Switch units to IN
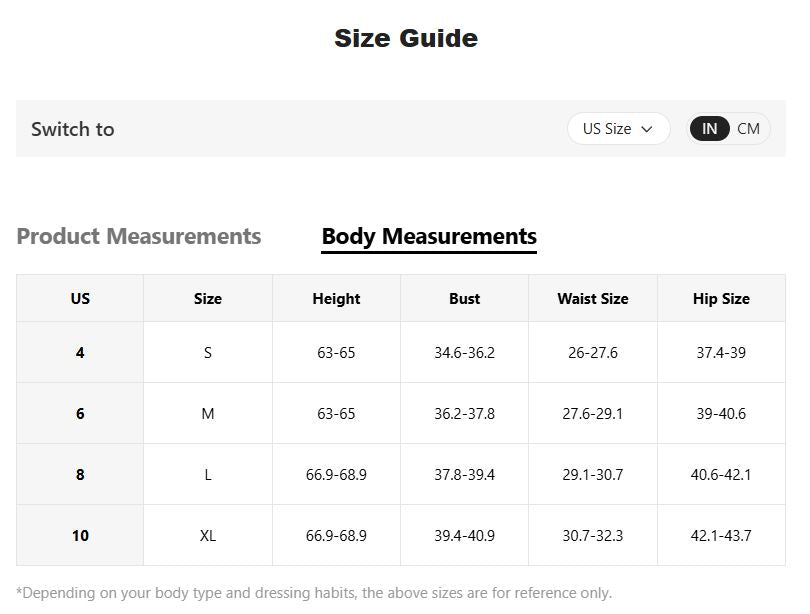 [x=709, y=129]
